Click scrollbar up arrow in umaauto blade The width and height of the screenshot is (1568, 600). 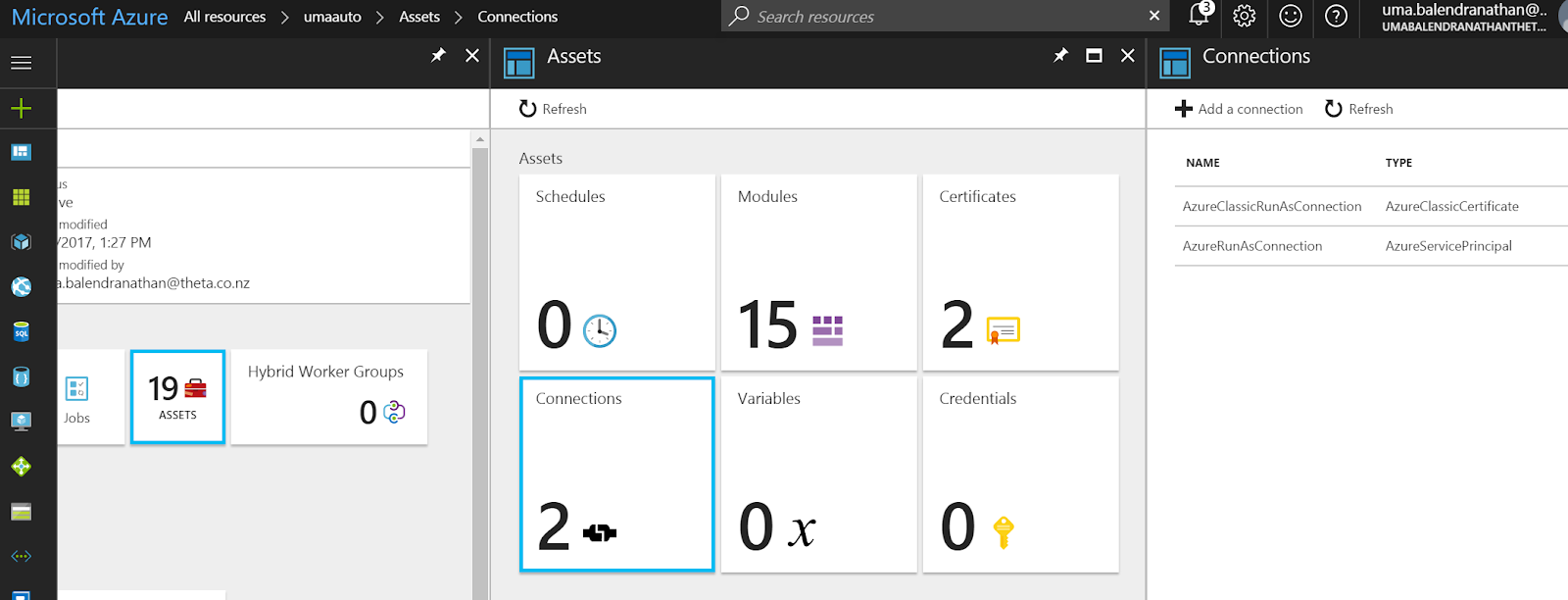tap(480, 139)
